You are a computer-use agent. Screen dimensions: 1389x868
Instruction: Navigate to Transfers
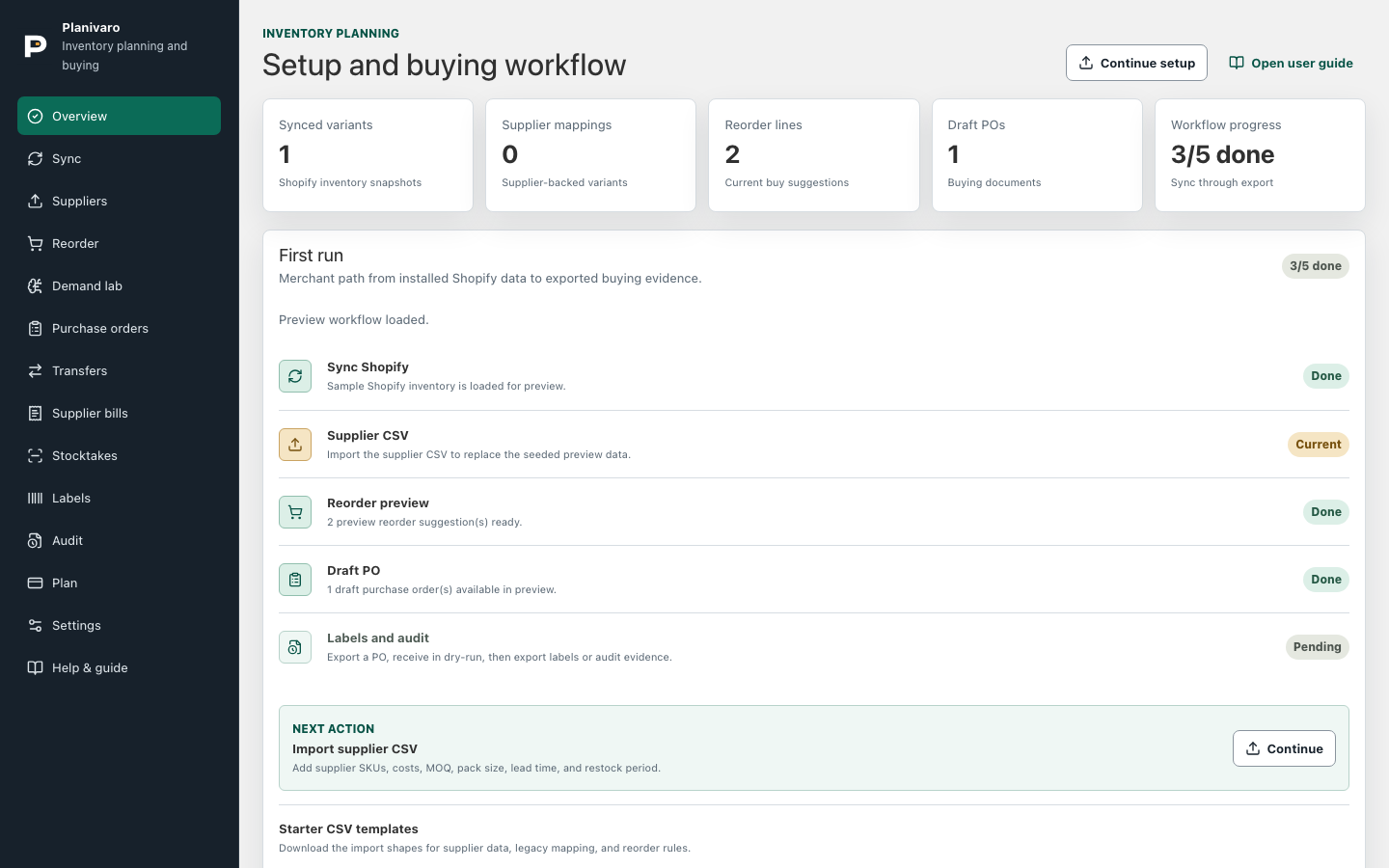click(x=119, y=370)
